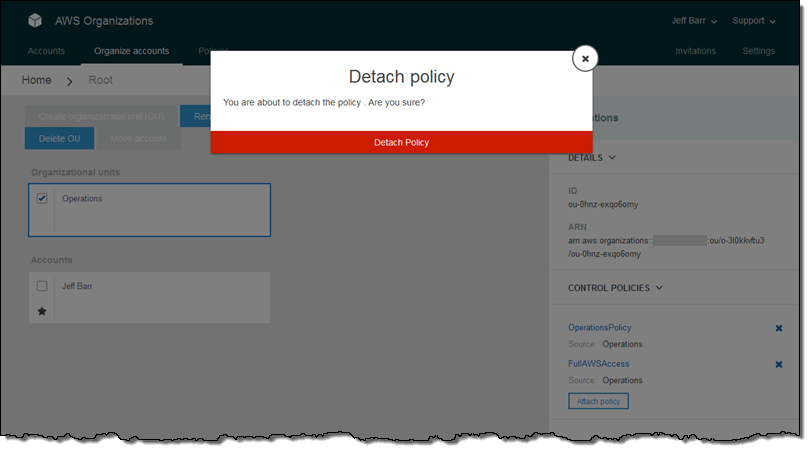Image resolution: width=810 pixels, height=451 pixels.
Task: Open the Invitations tab
Action: click(x=695, y=51)
